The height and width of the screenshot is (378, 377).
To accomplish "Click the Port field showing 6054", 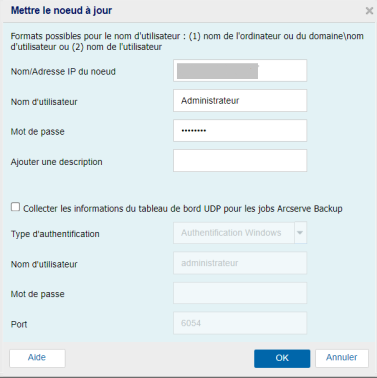I will pyautogui.click(x=240, y=323).
